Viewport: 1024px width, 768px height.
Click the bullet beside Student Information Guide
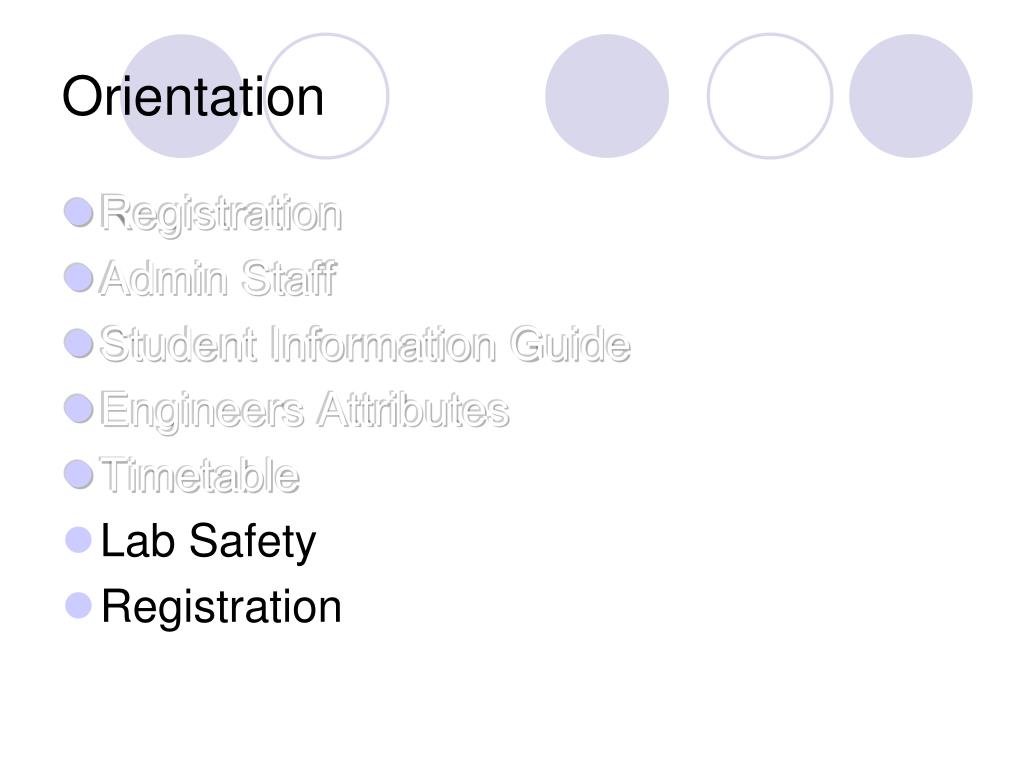click(x=78, y=343)
